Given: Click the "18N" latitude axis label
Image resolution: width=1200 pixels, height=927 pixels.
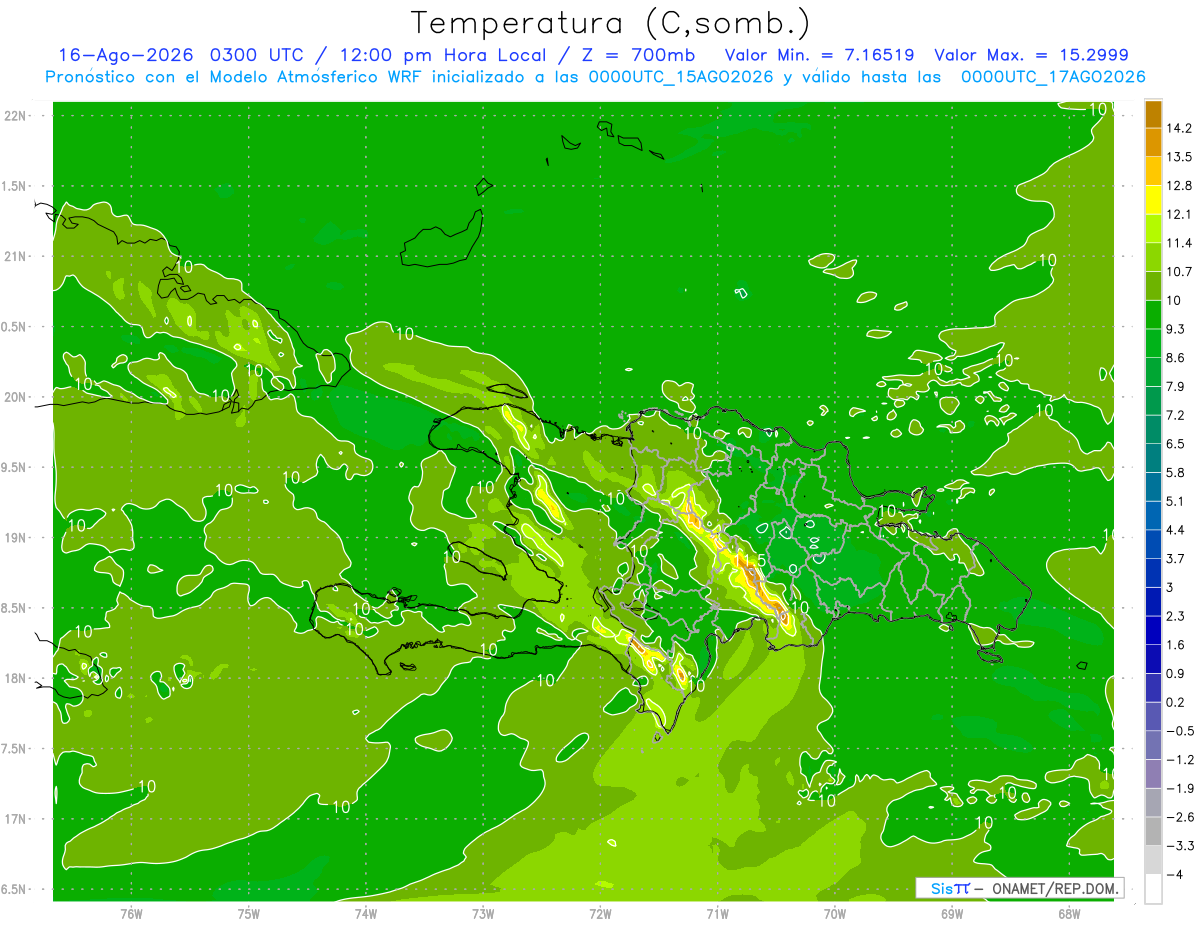Looking at the screenshot, I should click(15, 679).
